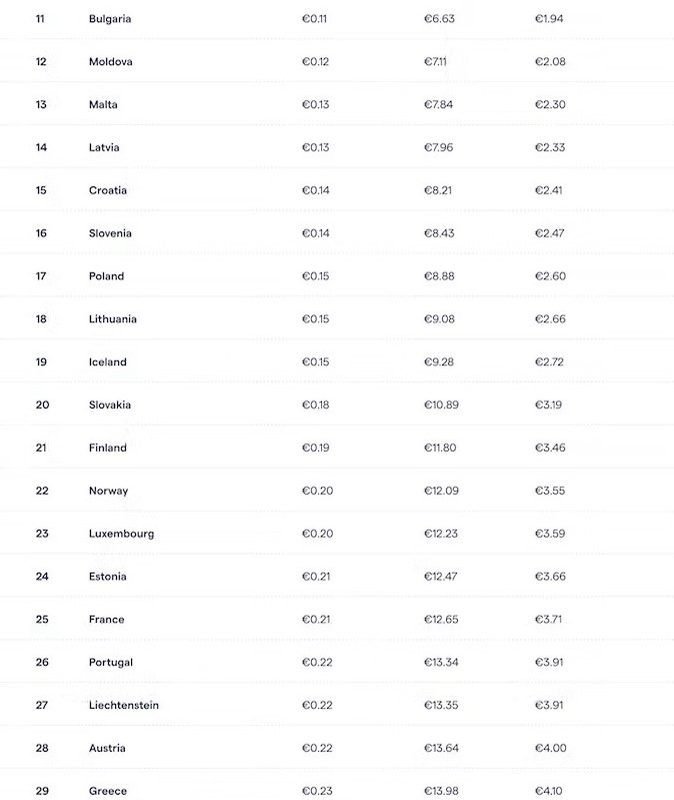Click on Malta in the table
Screen dimensions: 674x800
pos(103,105)
